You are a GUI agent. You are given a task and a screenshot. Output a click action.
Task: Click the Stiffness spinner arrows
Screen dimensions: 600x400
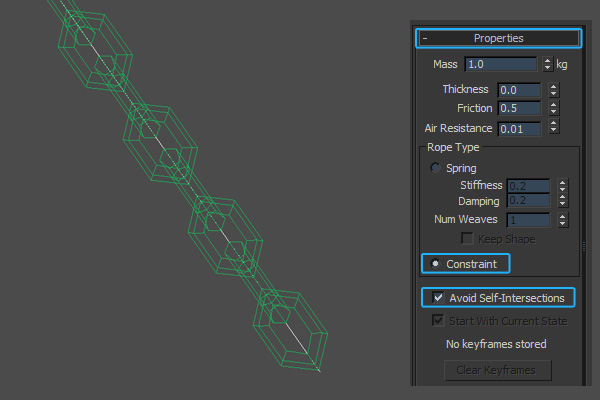pos(562,186)
